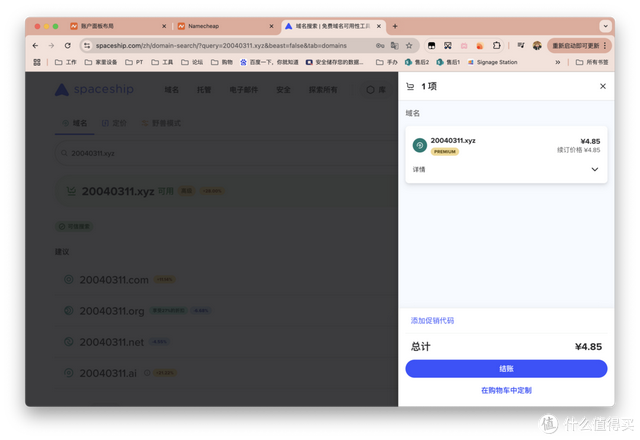Click the 添加促销代码 link
Screen dimensions: 640x440
[432, 320]
